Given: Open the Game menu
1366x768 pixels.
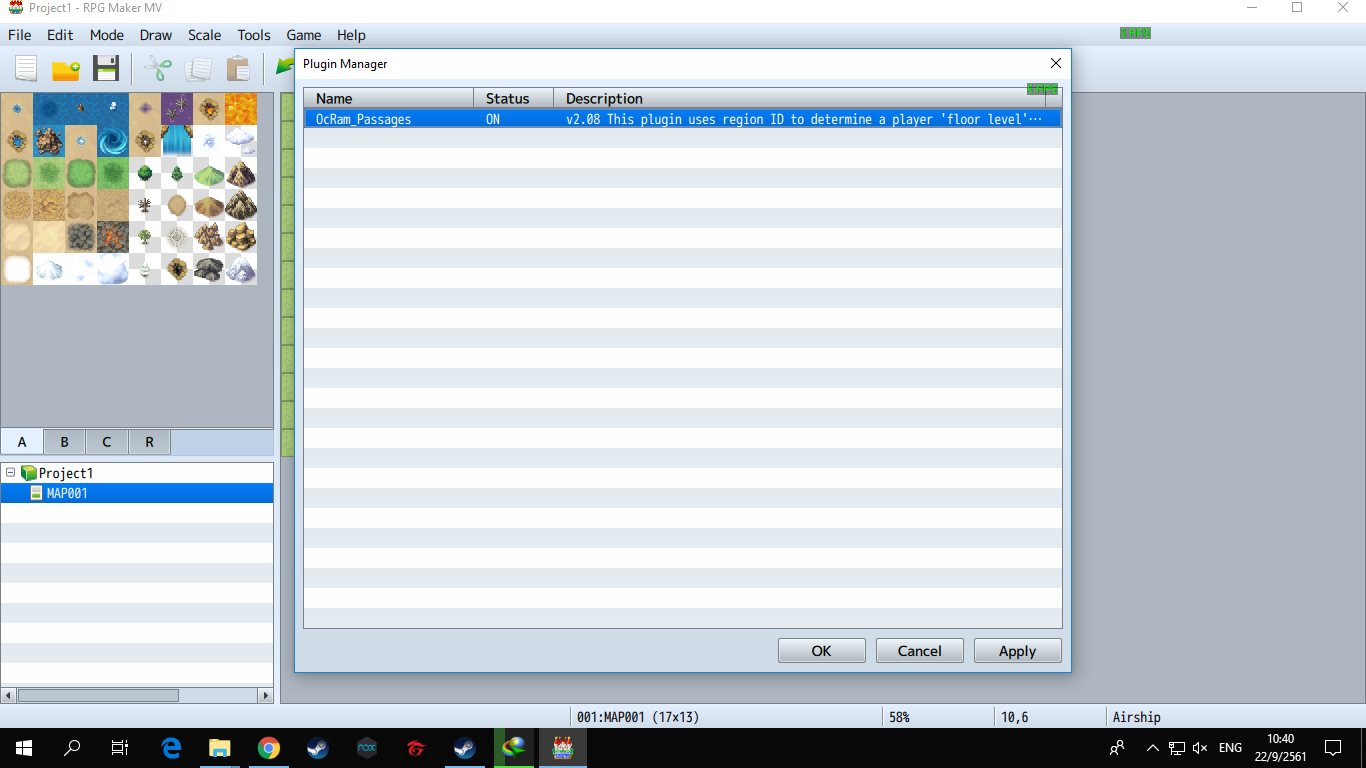Looking at the screenshot, I should (304, 35).
